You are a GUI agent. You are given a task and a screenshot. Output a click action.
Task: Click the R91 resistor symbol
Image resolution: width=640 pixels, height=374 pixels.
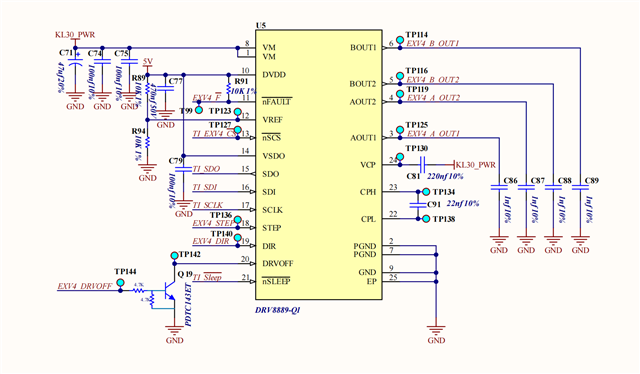tap(229, 89)
